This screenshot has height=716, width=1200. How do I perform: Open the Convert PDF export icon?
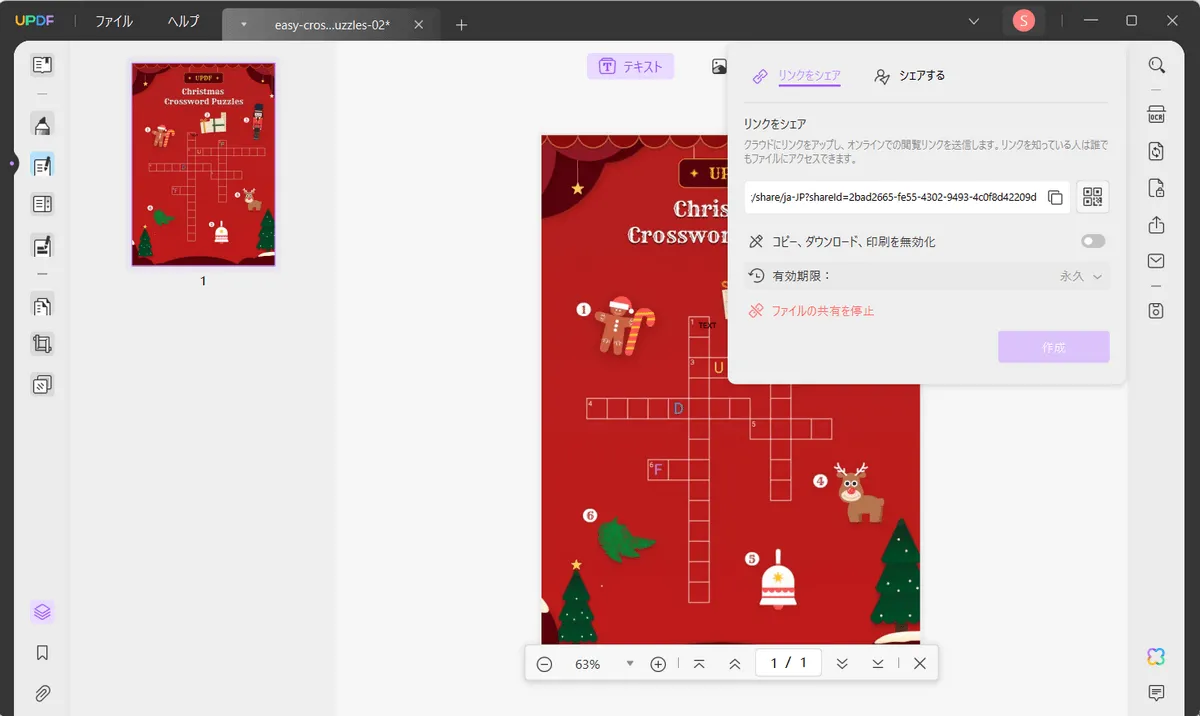(x=1157, y=150)
